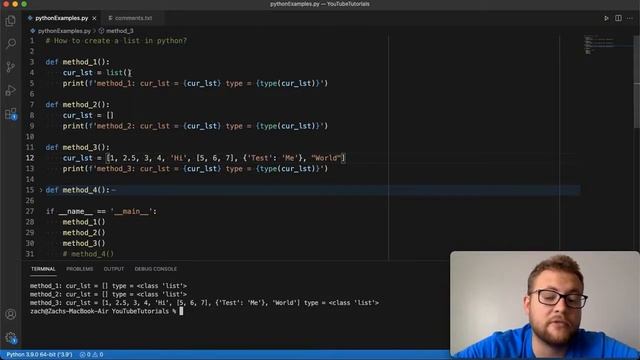
Task: Open Source Control view
Action: coord(11,67)
